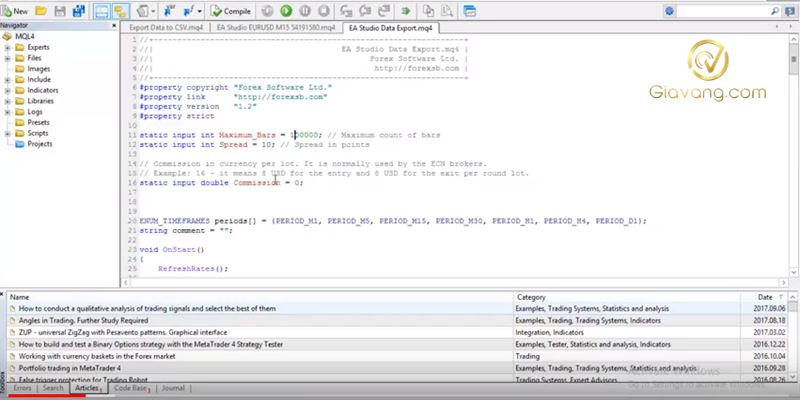
Task: Click the Step Into debugger icon
Action: (346, 11)
